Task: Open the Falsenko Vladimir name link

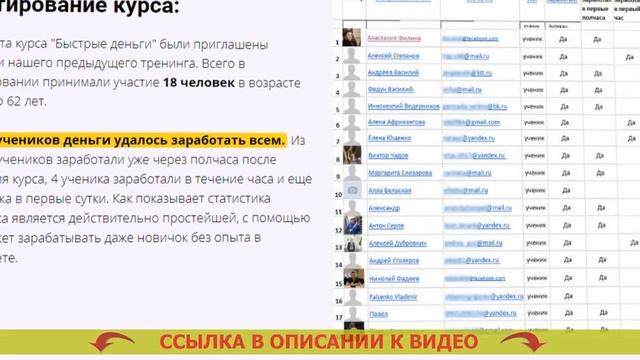Action: click(393, 297)
